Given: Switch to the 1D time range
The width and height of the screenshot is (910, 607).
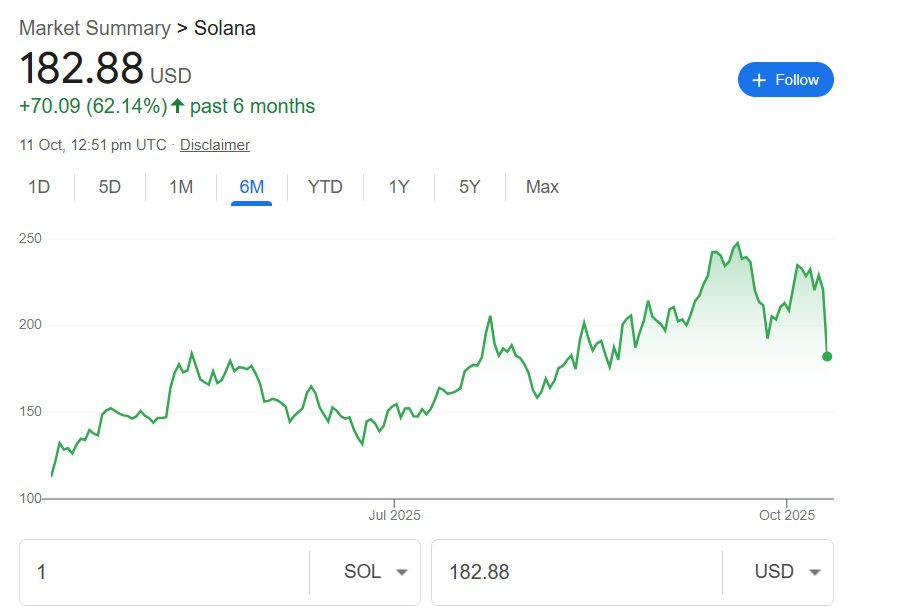Looking at the screenshot, I should tap(39, 187).
